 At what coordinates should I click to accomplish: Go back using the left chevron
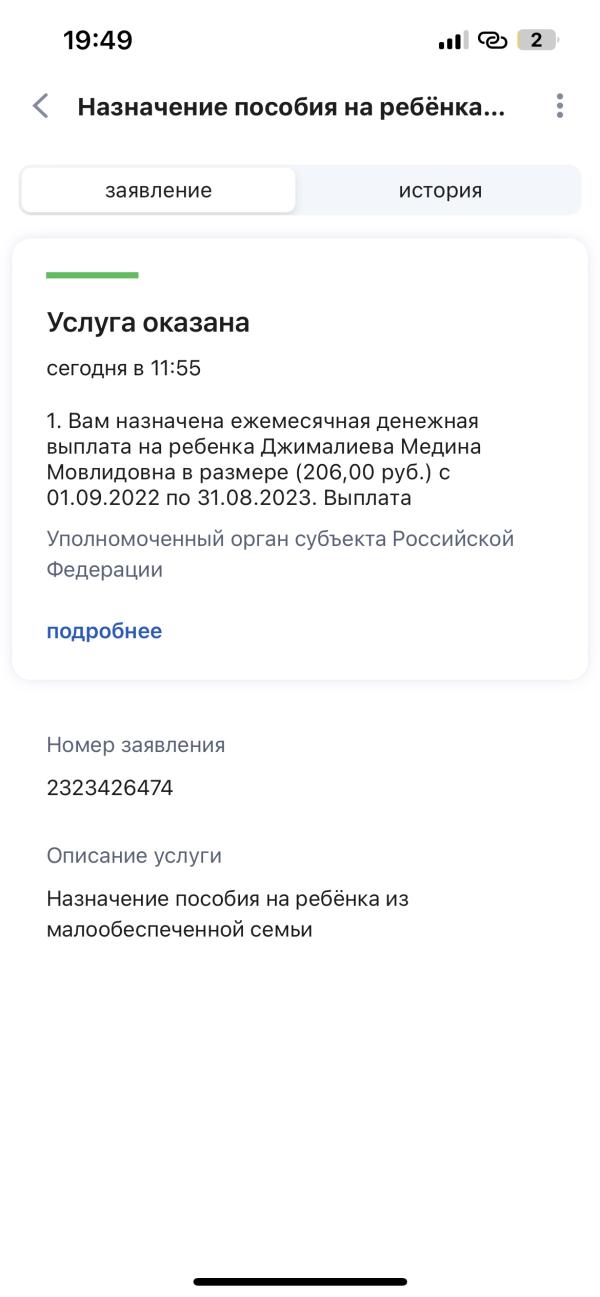tap(41, 107)
